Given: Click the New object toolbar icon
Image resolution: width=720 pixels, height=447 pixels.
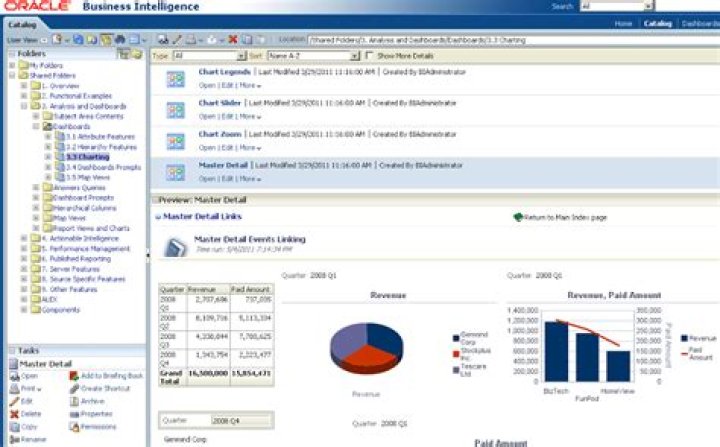Looking at the screenshot, I should (57, 40).
